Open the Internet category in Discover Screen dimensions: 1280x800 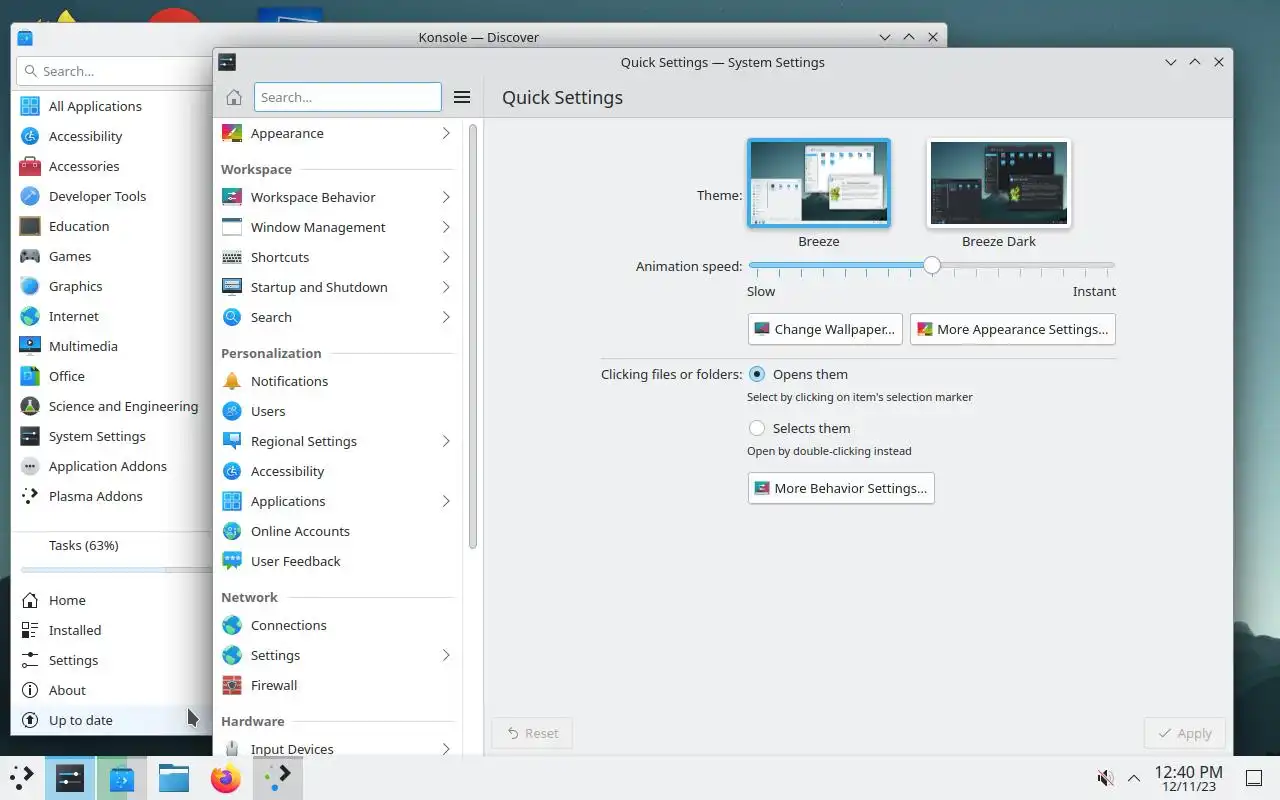(112, 316)
